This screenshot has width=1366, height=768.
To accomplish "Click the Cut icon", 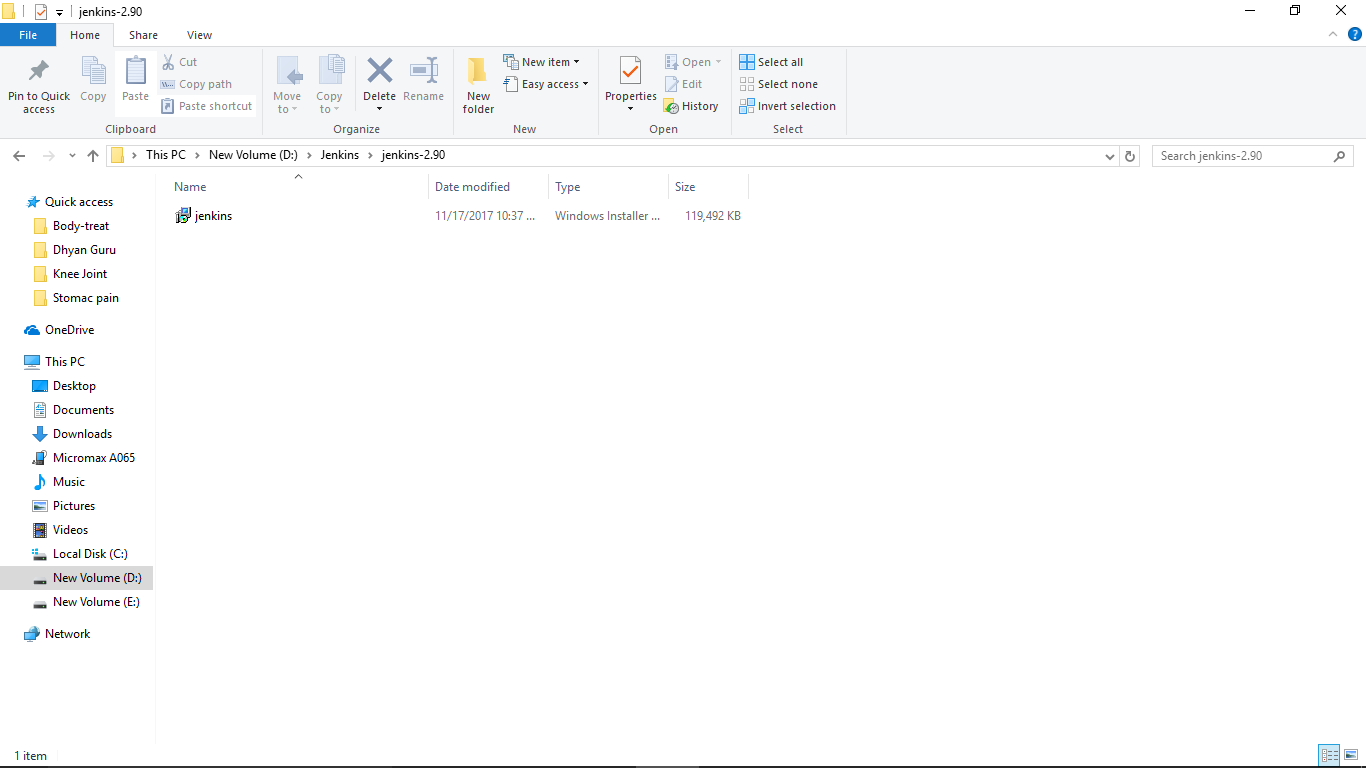I will tap(186, 61).
